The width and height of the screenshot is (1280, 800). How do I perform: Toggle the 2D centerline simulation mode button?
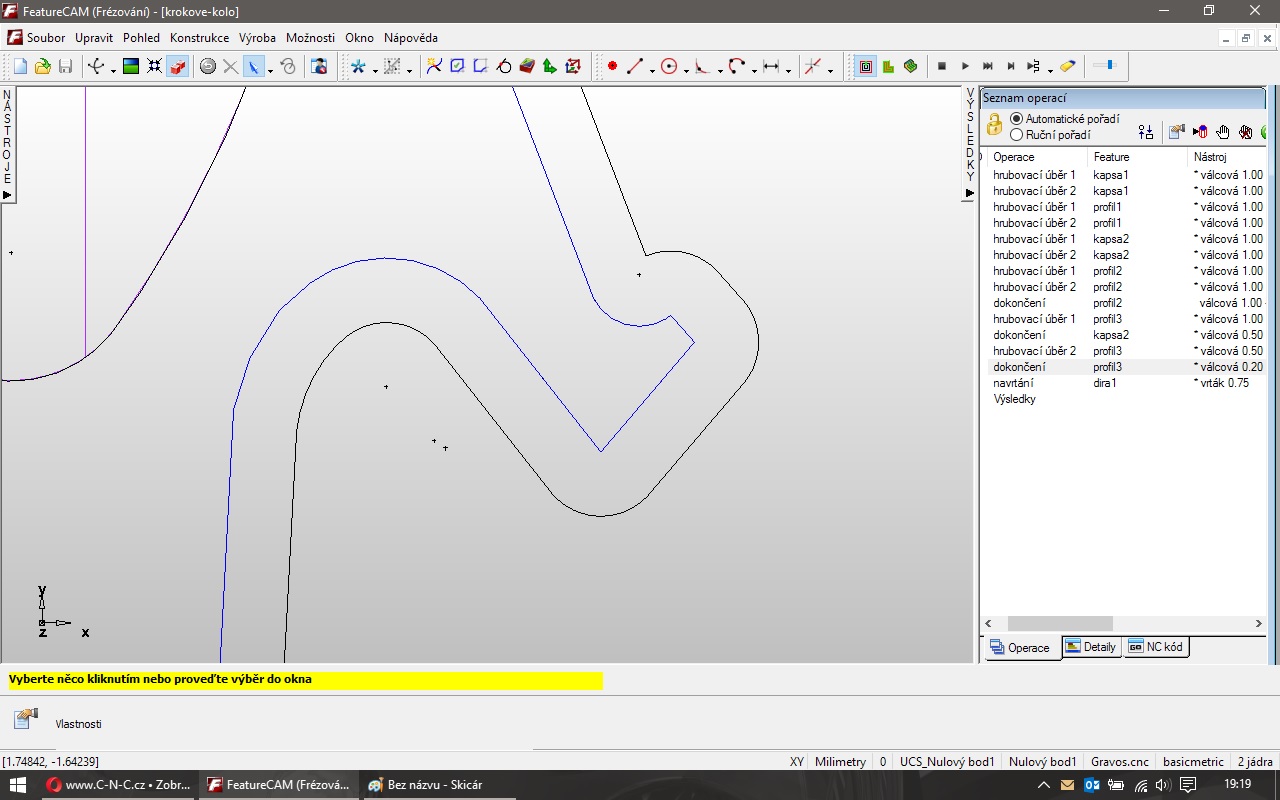click(x=865, y=67)
